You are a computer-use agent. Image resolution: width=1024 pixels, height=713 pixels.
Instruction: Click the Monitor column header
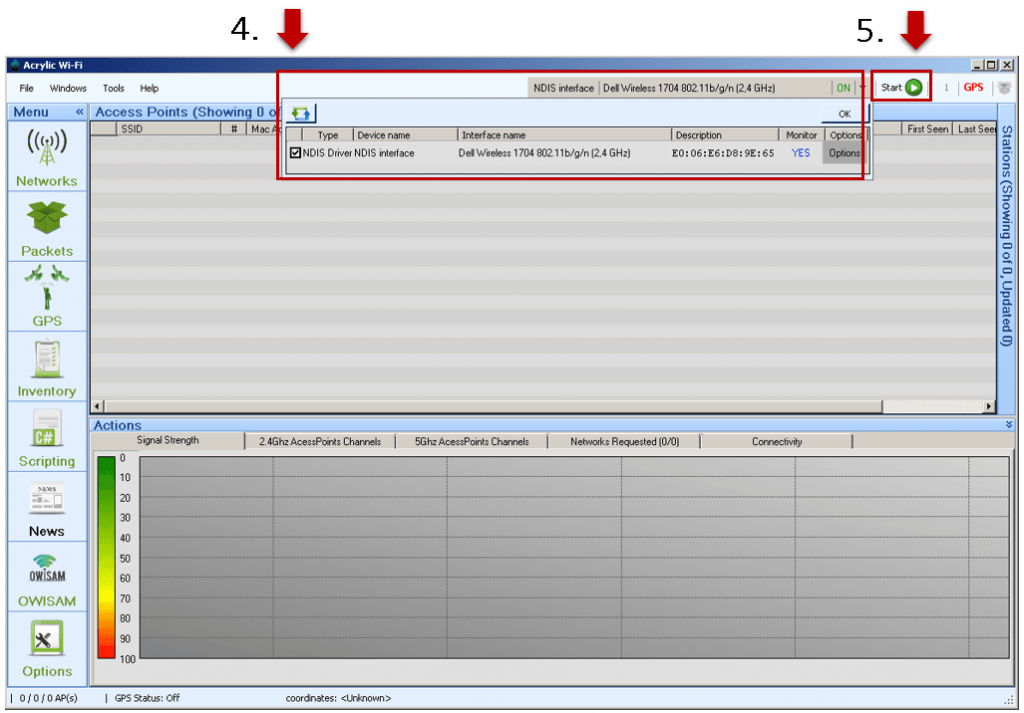point(801,135)
